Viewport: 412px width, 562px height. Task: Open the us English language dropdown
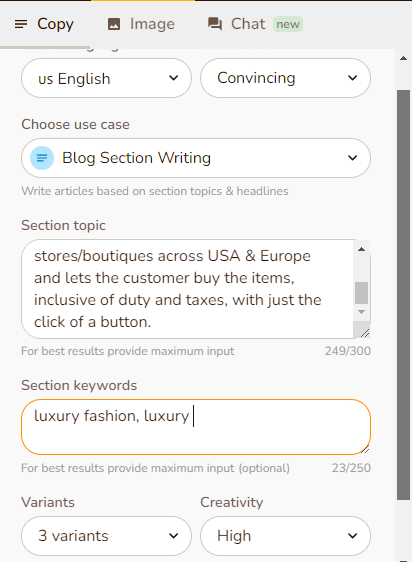point(106,78)
